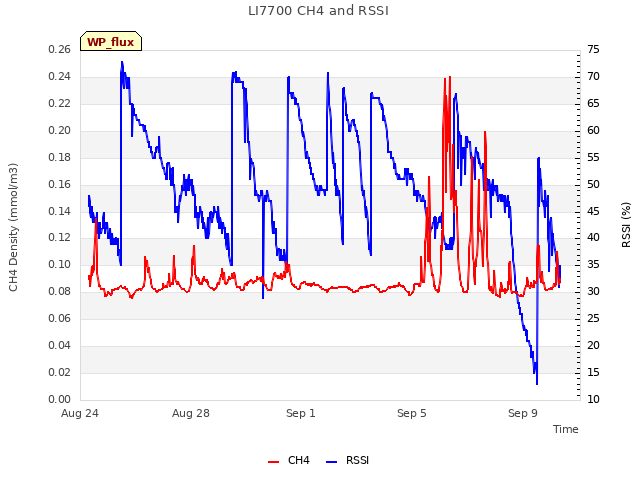
Task: Click the Time axis label
Action: coord(565,429)
